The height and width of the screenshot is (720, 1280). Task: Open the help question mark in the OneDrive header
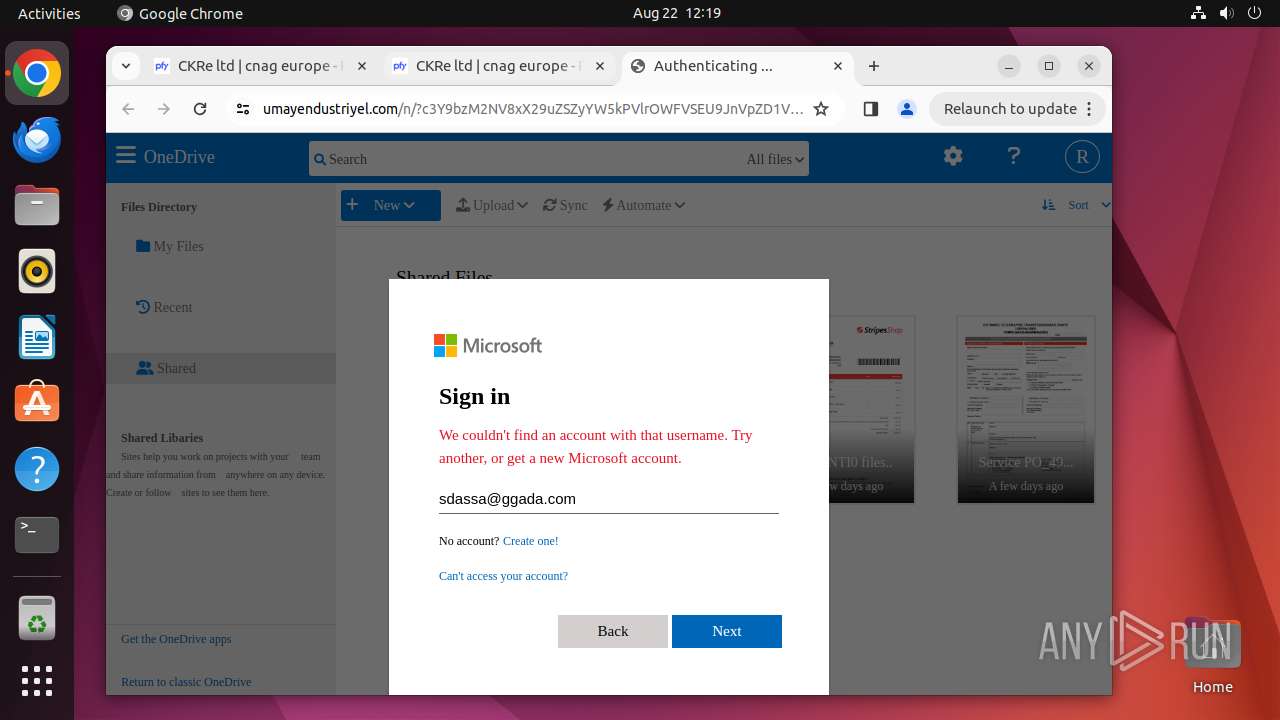tap(1014, 156)
